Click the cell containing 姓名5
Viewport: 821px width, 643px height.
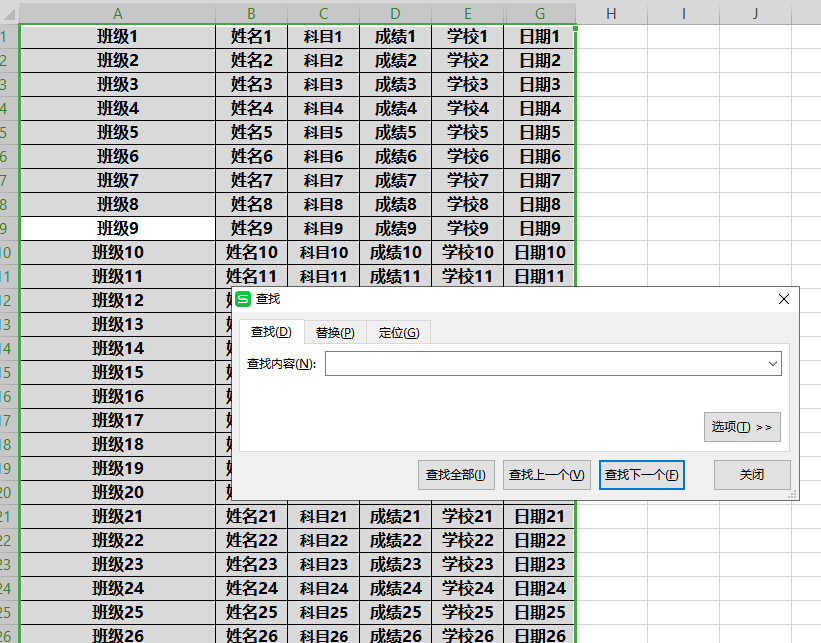pyautogui.click(x=251, y=132)
